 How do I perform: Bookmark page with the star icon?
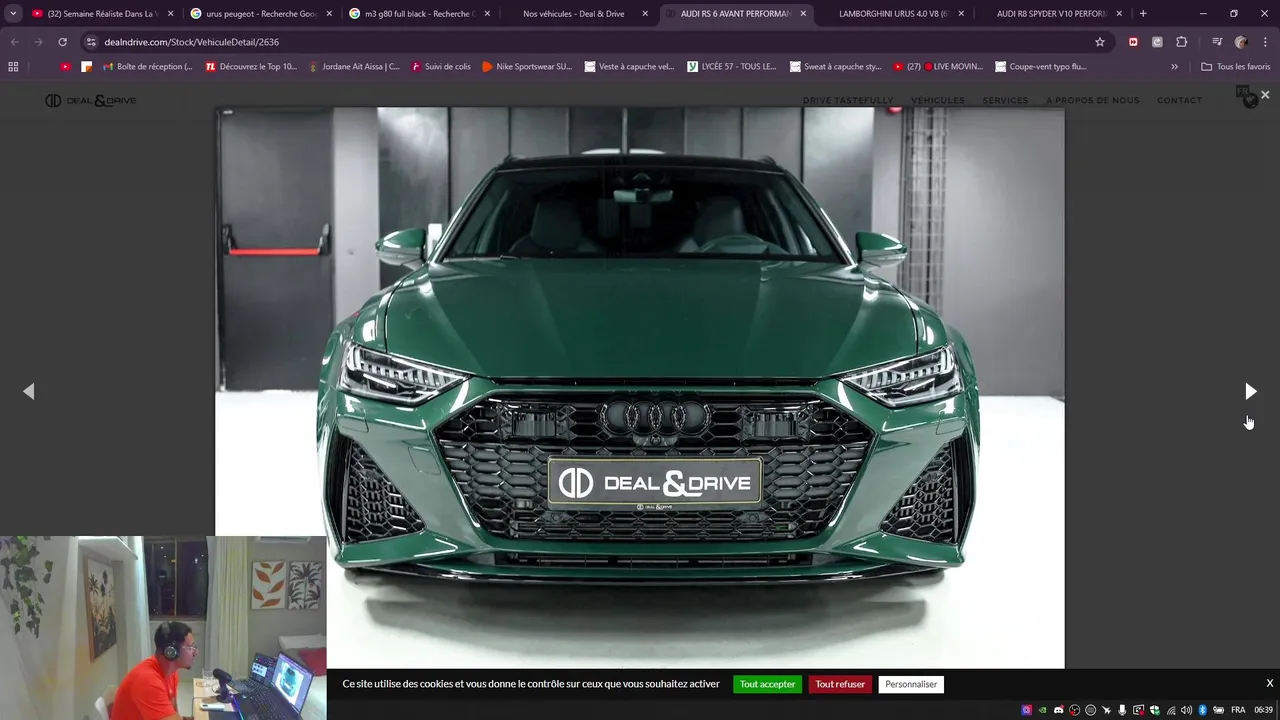pyautogui.click(x=1100, y=42)
